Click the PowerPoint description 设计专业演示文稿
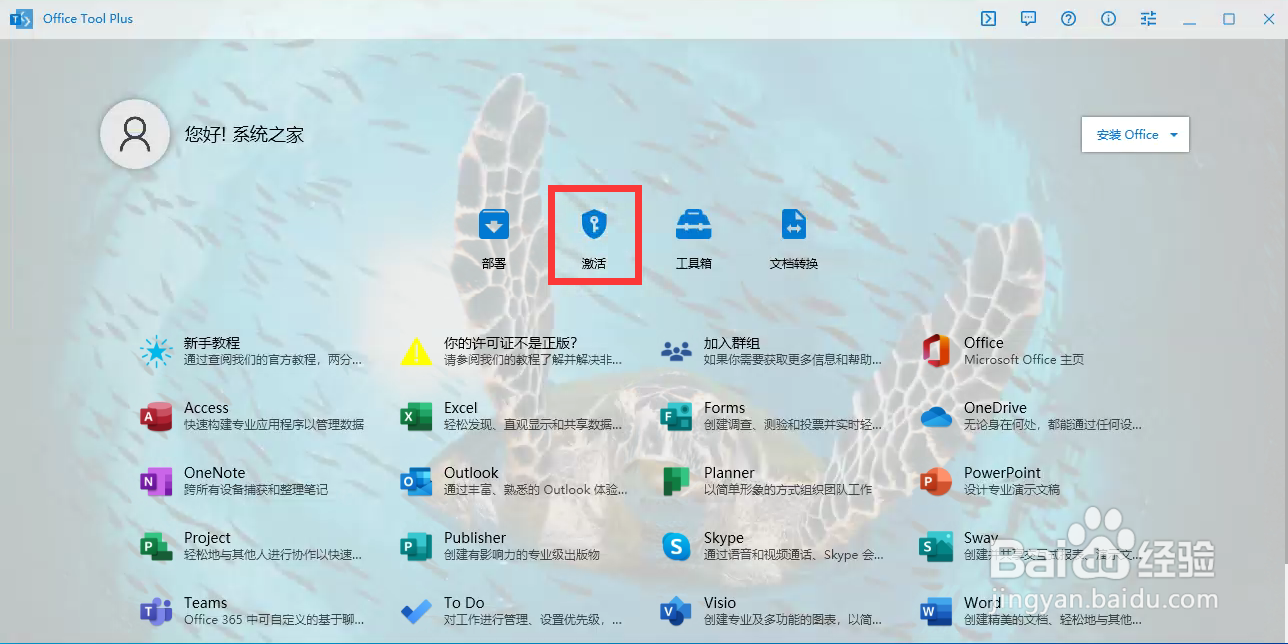1288x644 pixels. click(x=1012, y=489)
